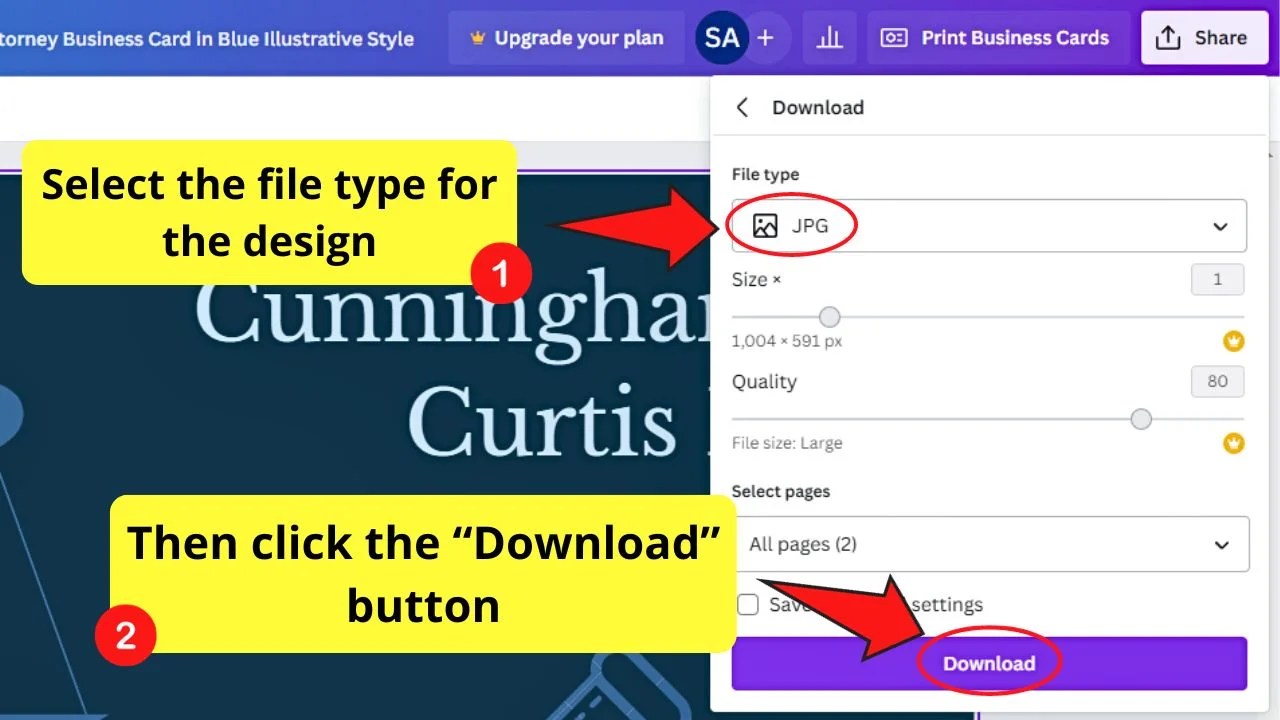Viewport: 1280px width, 720px height.
Task: Check the Save download settings box
Action: pos(747,604)
